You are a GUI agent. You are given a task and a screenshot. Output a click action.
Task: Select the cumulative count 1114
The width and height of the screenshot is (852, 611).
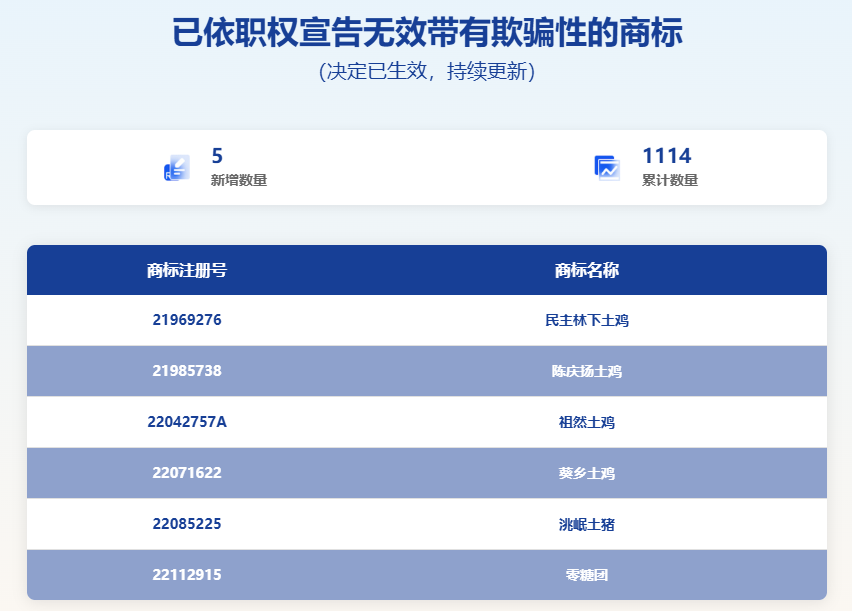pyautogui.click(x=666, y=156)
